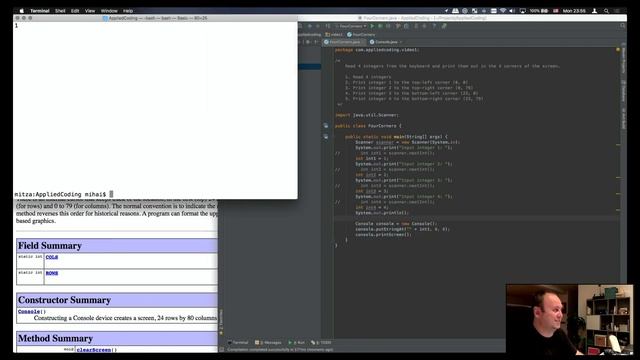Open Spotlight search in menu bar
The width and height of the screenshot is (640, 360).
point(607,11)
